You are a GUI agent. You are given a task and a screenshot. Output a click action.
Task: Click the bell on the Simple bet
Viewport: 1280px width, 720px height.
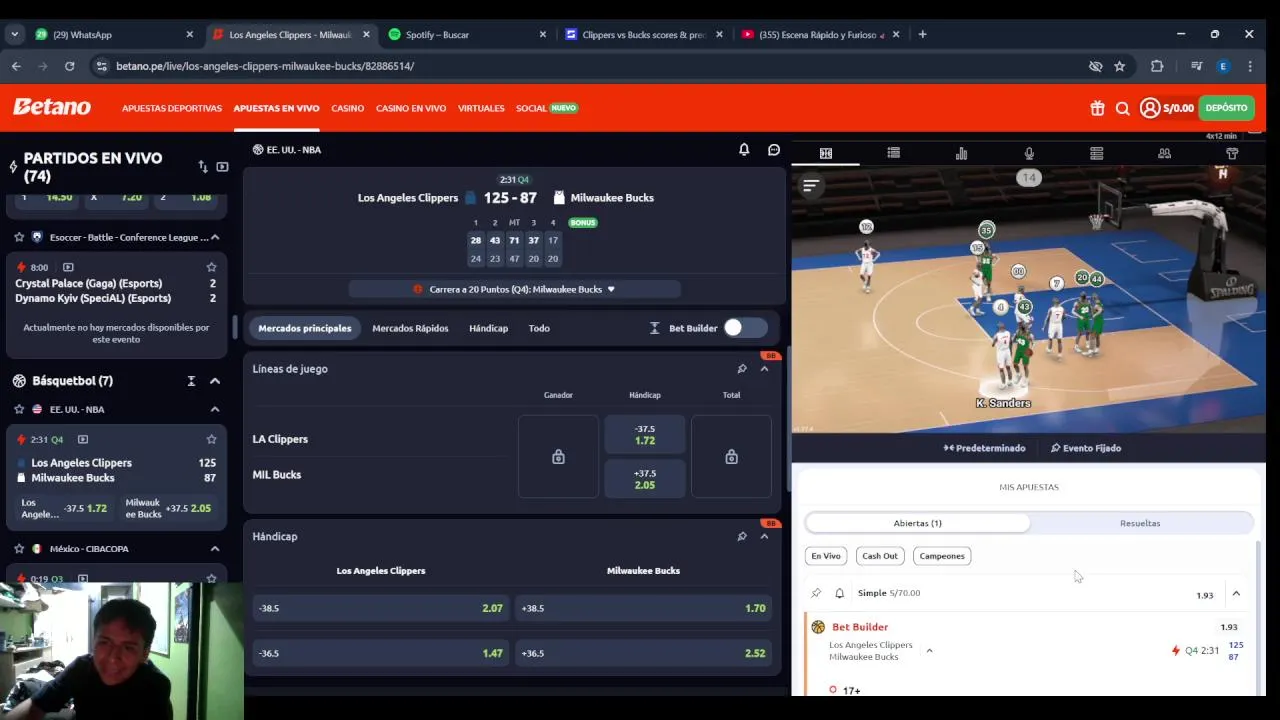tap(839, 593)
